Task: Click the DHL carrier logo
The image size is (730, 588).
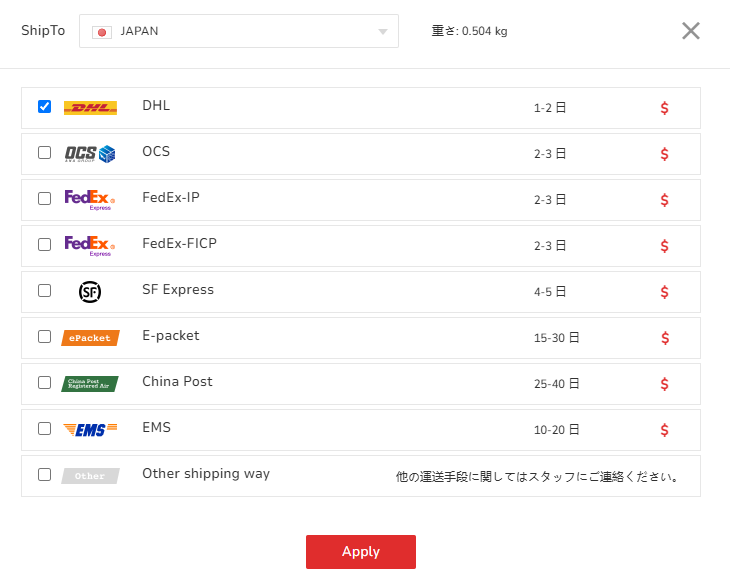Action: pos(90,108)
